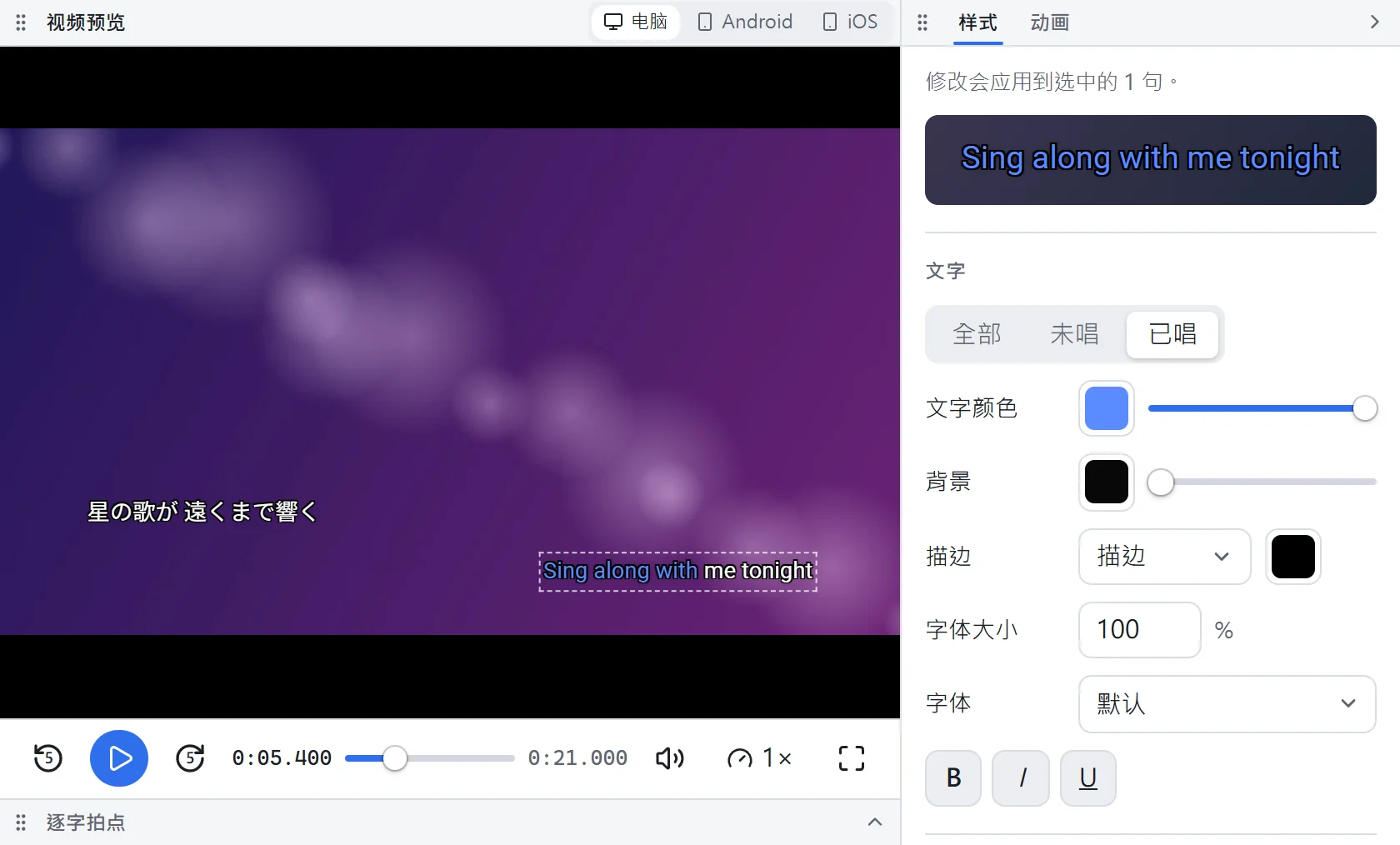
Task: Grab the 视频预览 panel drag handle
Action: pyautogui.click(x=21, y=22)
